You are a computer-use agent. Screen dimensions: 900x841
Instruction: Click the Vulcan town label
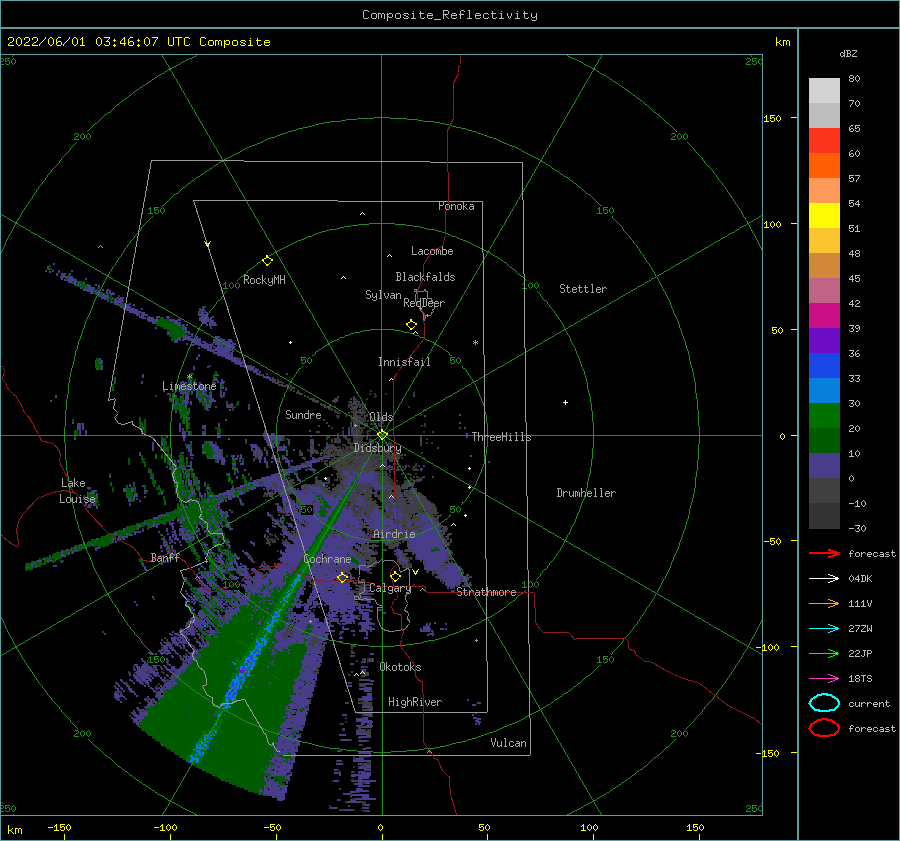click(x=509, y=743)
